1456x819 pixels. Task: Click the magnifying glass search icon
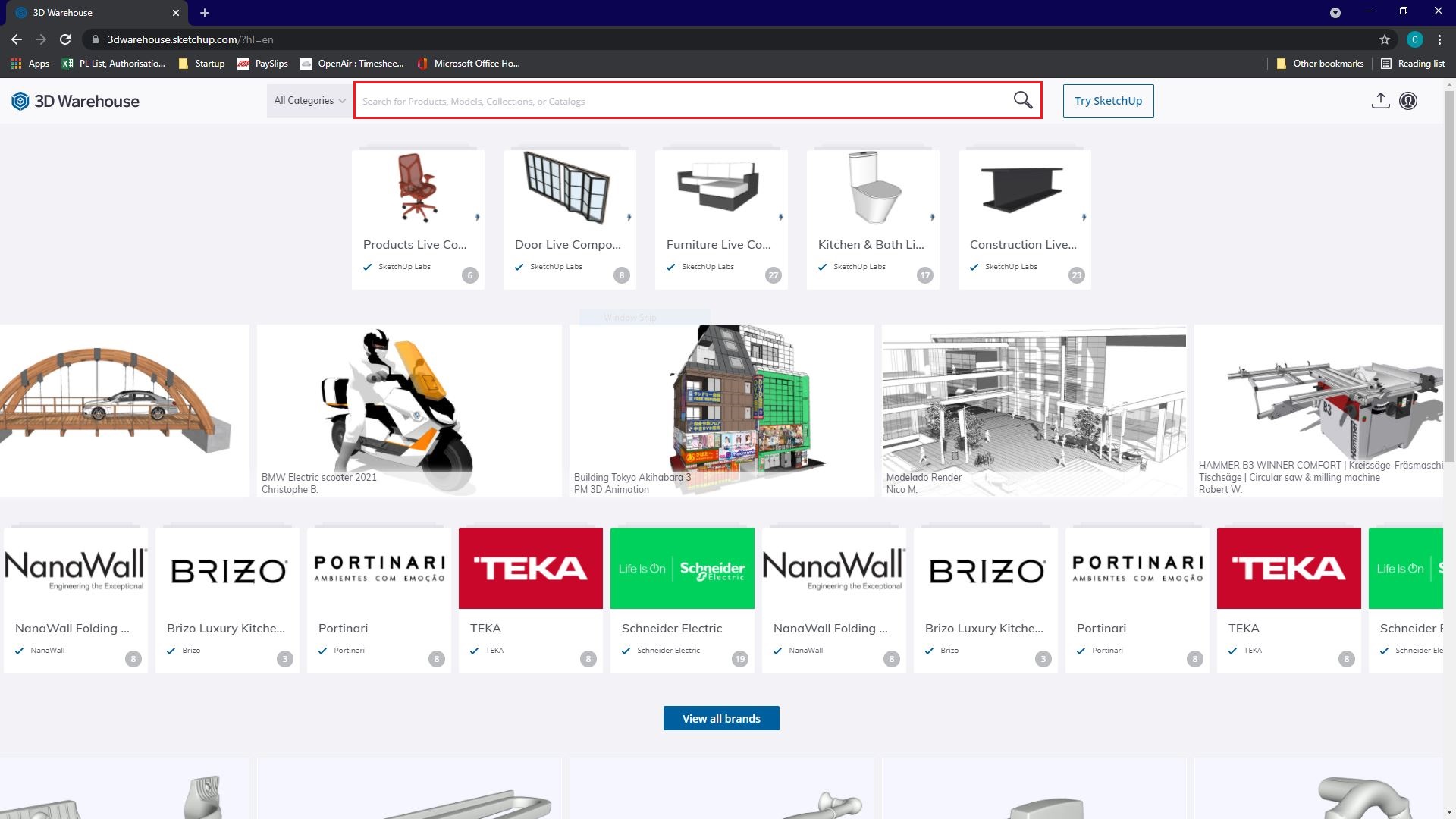point(1023,100)
